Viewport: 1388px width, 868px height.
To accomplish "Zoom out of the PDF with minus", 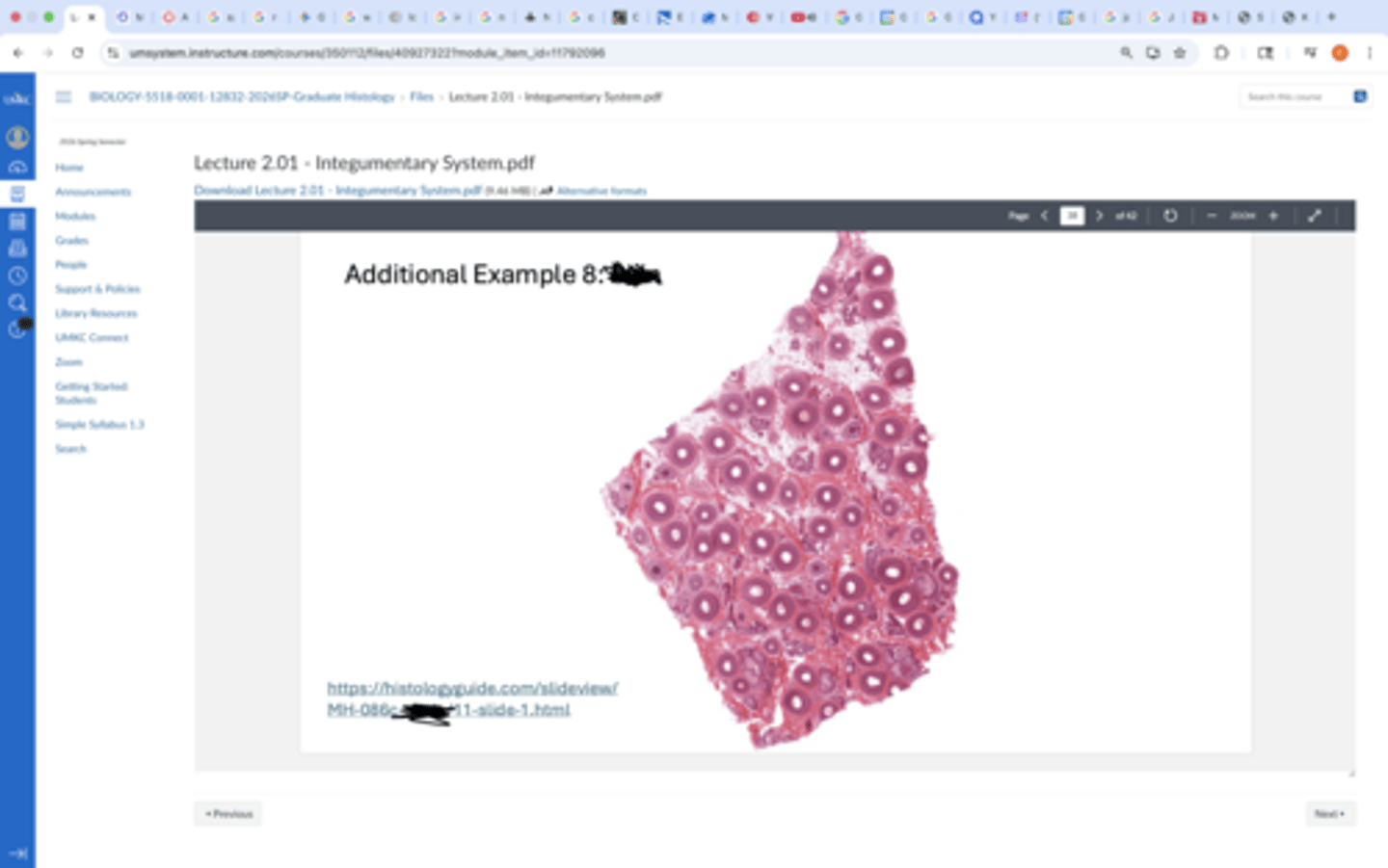I will point(1212,216).
